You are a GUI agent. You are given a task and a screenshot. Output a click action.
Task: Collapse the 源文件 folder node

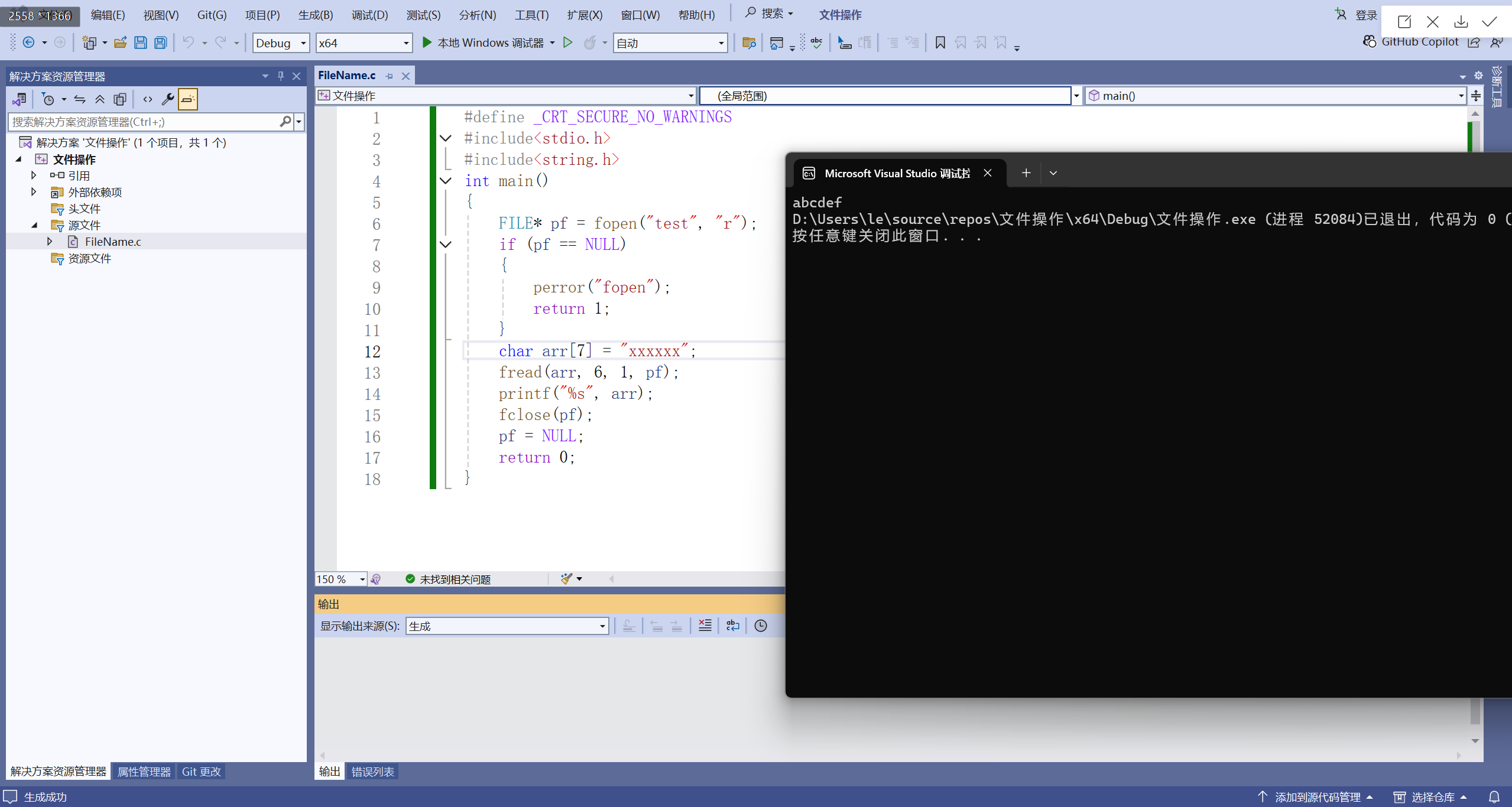pos(34,225)
